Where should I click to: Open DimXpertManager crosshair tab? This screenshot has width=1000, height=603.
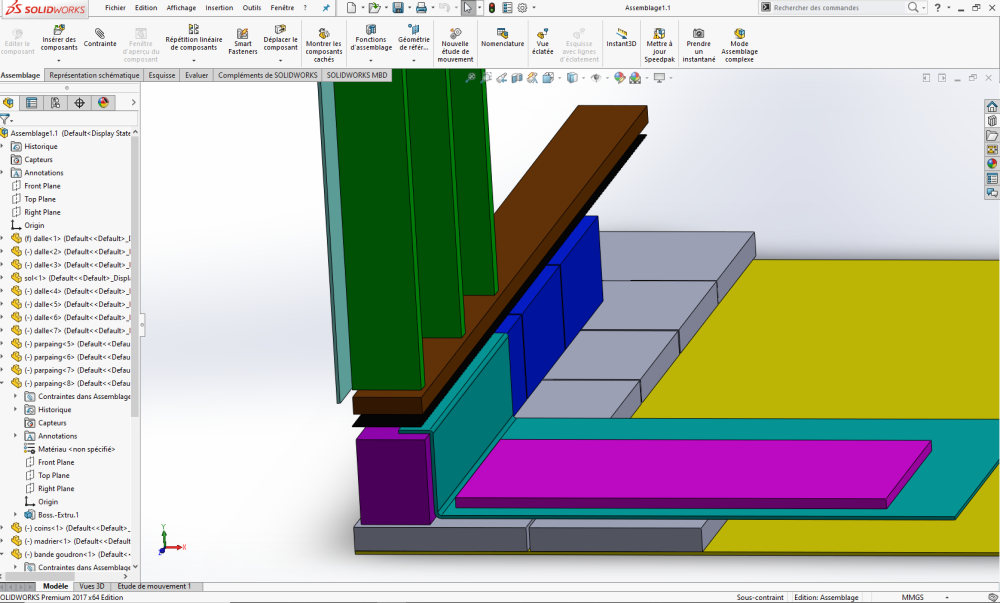coord(79,103)
